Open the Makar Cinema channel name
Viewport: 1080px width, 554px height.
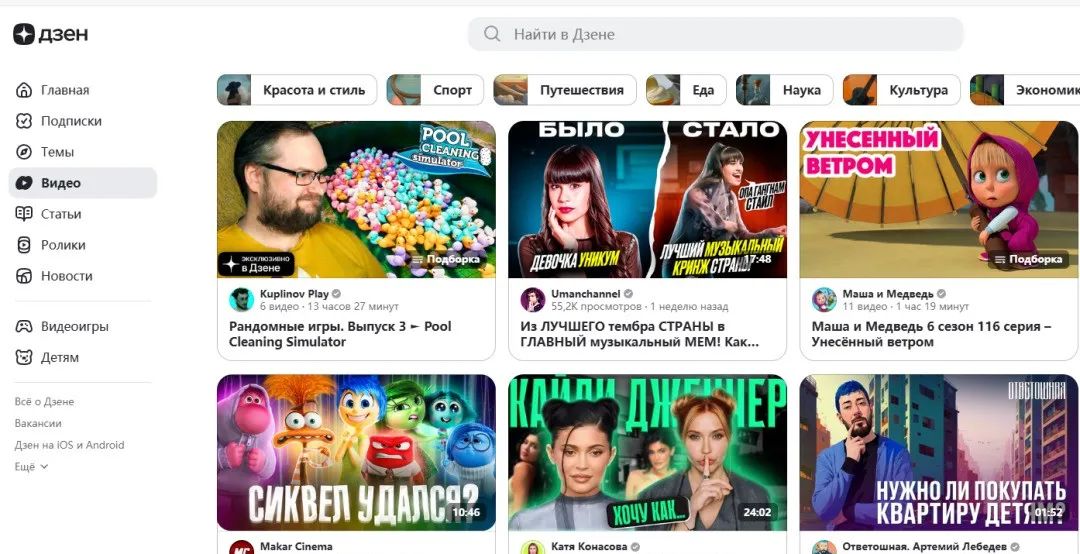tap(296, 546)
